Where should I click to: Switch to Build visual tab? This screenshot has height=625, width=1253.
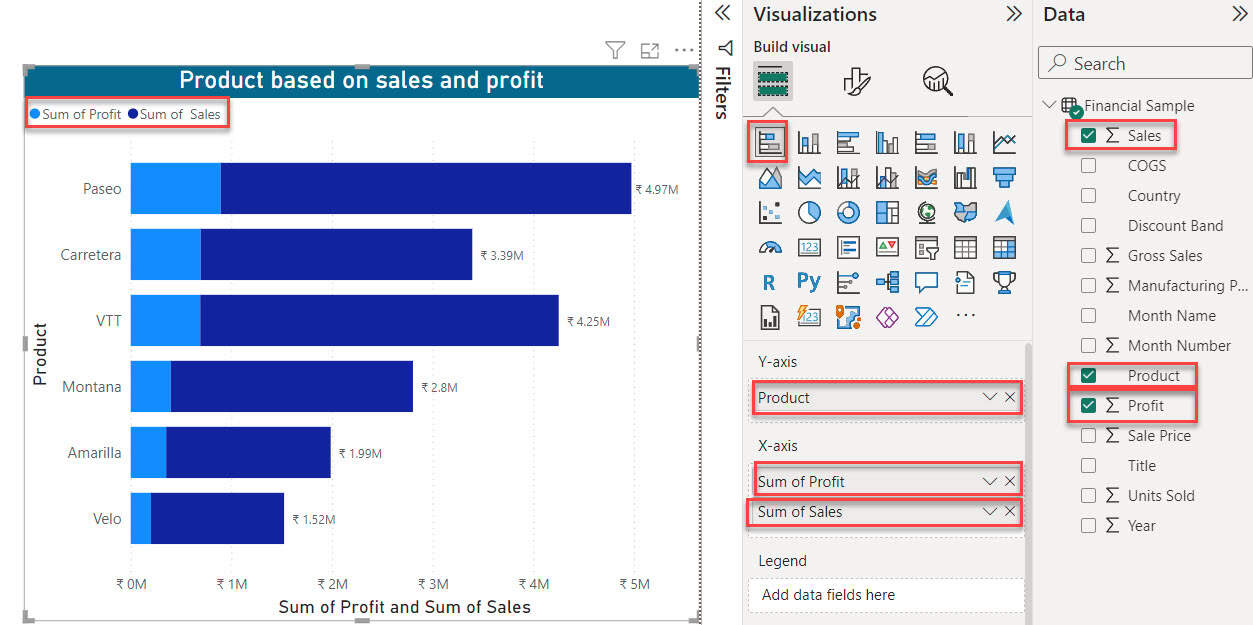(773, 81)
